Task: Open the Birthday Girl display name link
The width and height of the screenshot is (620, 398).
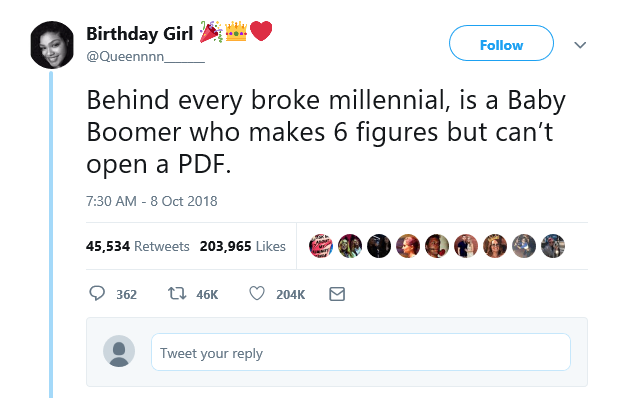Action: point(139,34)
